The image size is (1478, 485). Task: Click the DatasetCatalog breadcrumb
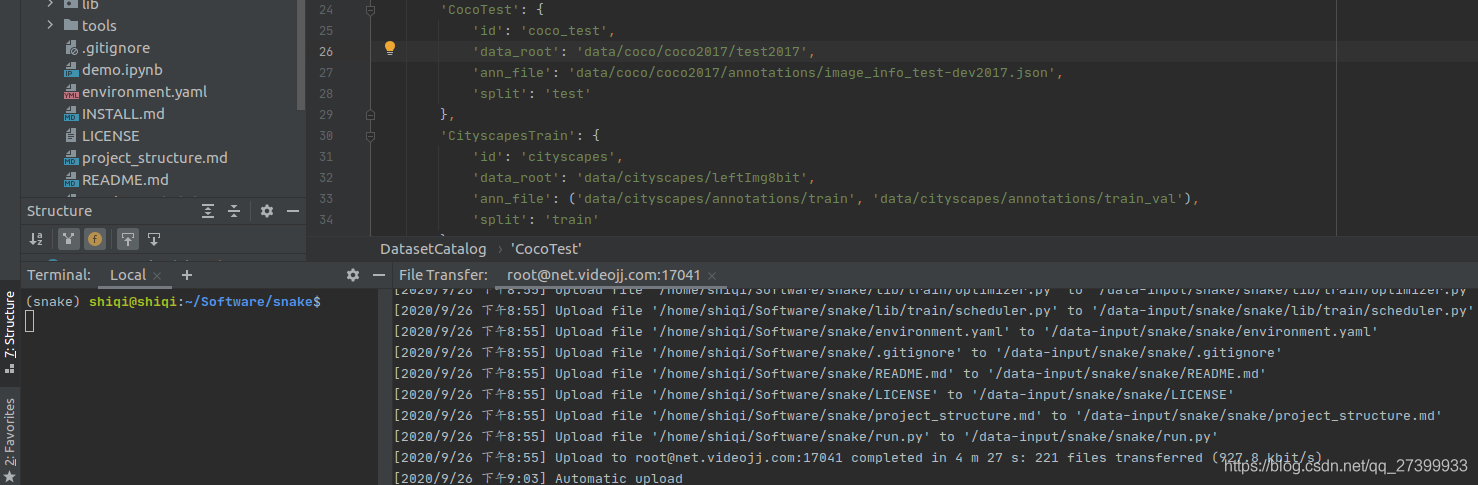[433, 249]
